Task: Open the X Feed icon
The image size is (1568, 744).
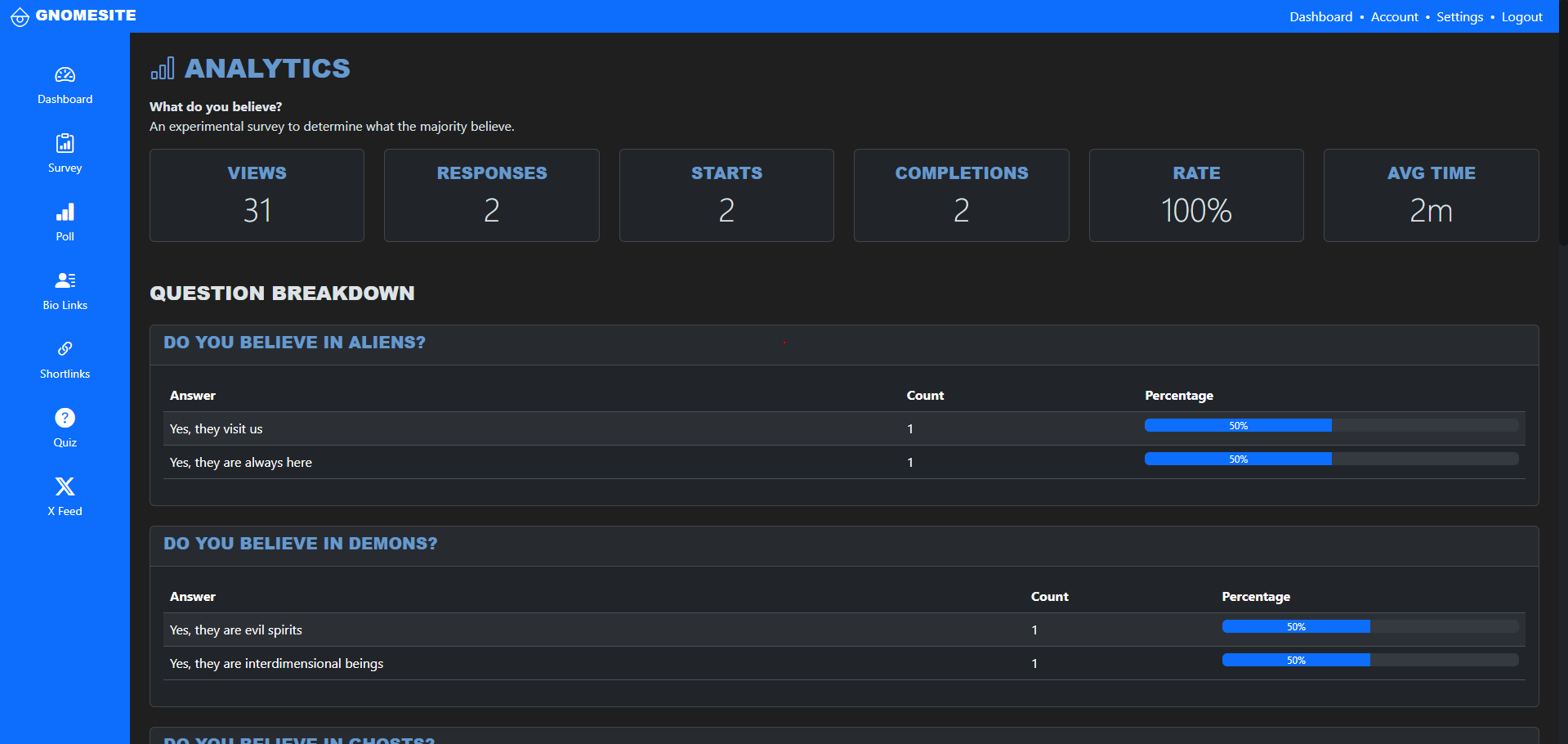Action: coord(65,486)
